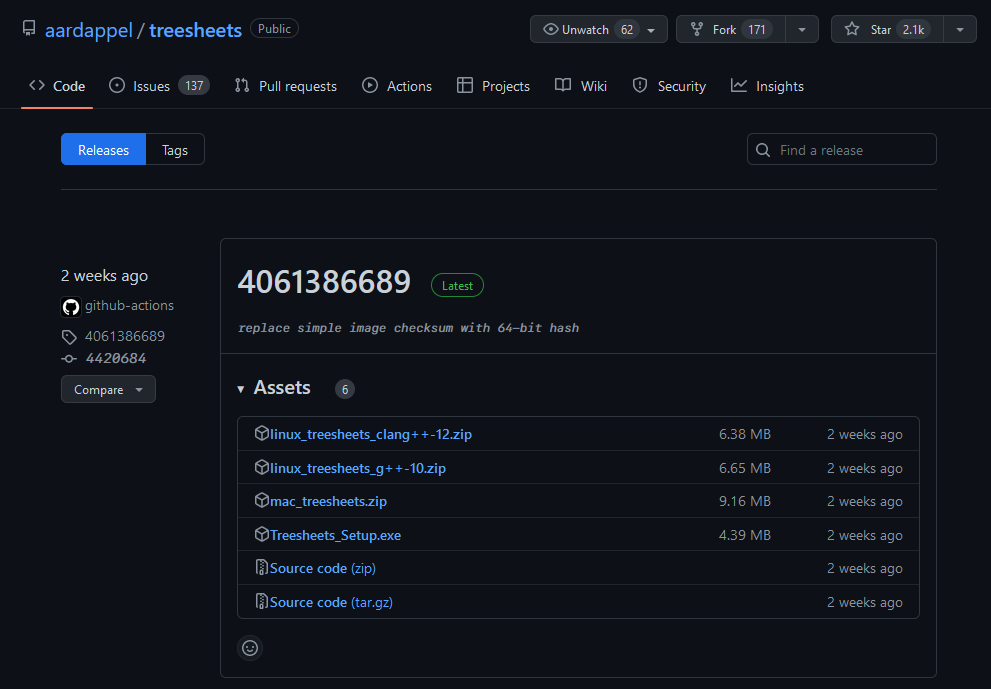Open the Projects tab
991x689 pixels.
493,86
